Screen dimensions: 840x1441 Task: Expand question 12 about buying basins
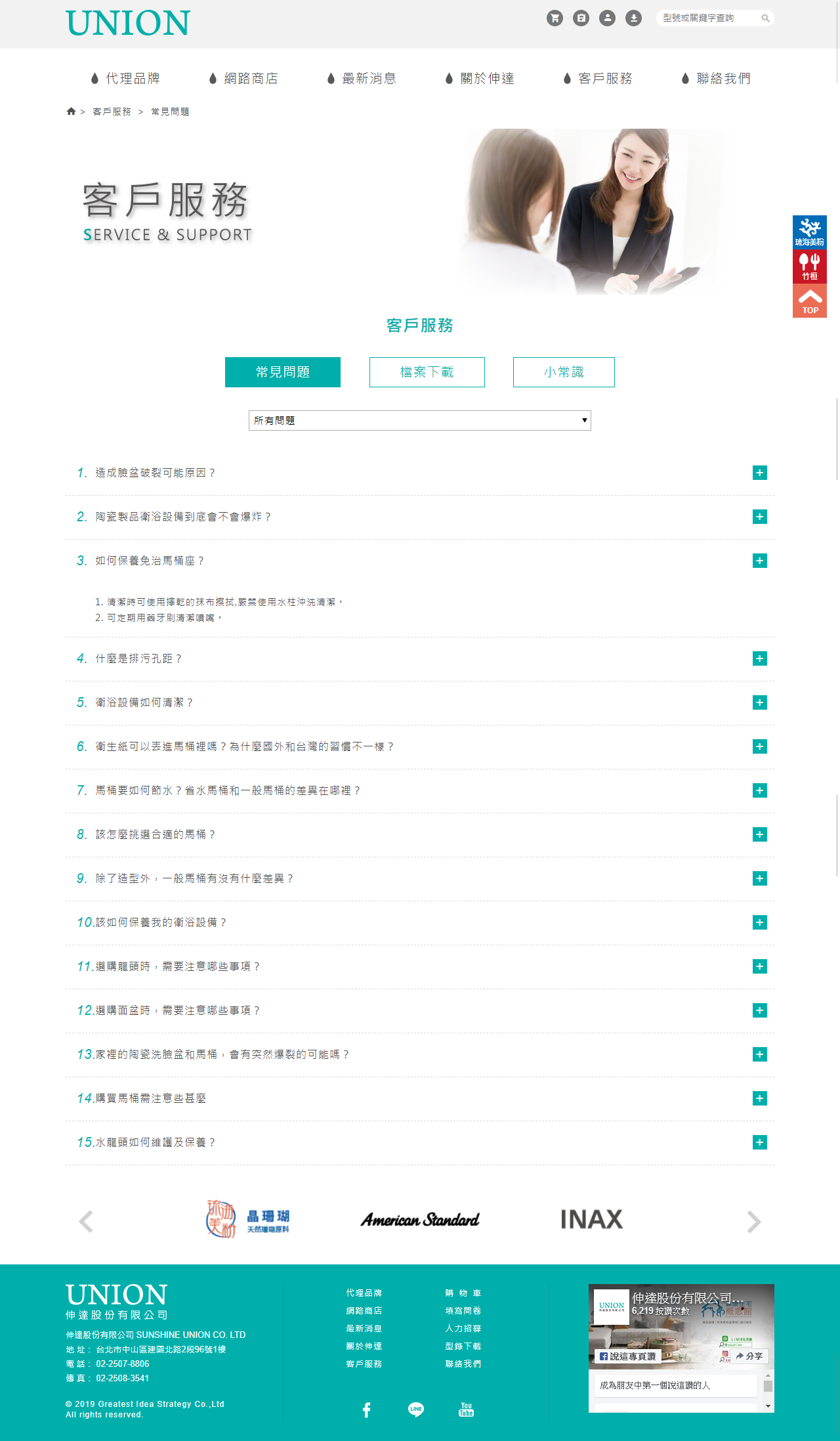pos(760,1010)
